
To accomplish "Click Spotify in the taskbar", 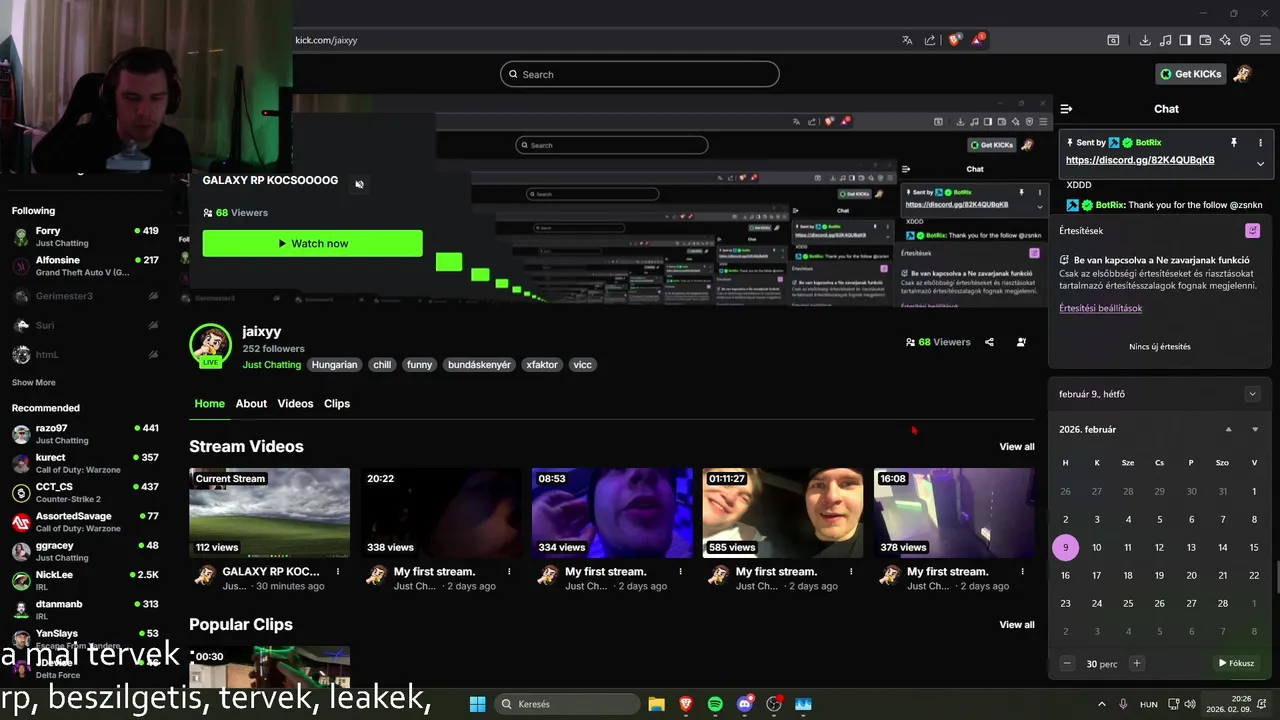I will 715,704.
